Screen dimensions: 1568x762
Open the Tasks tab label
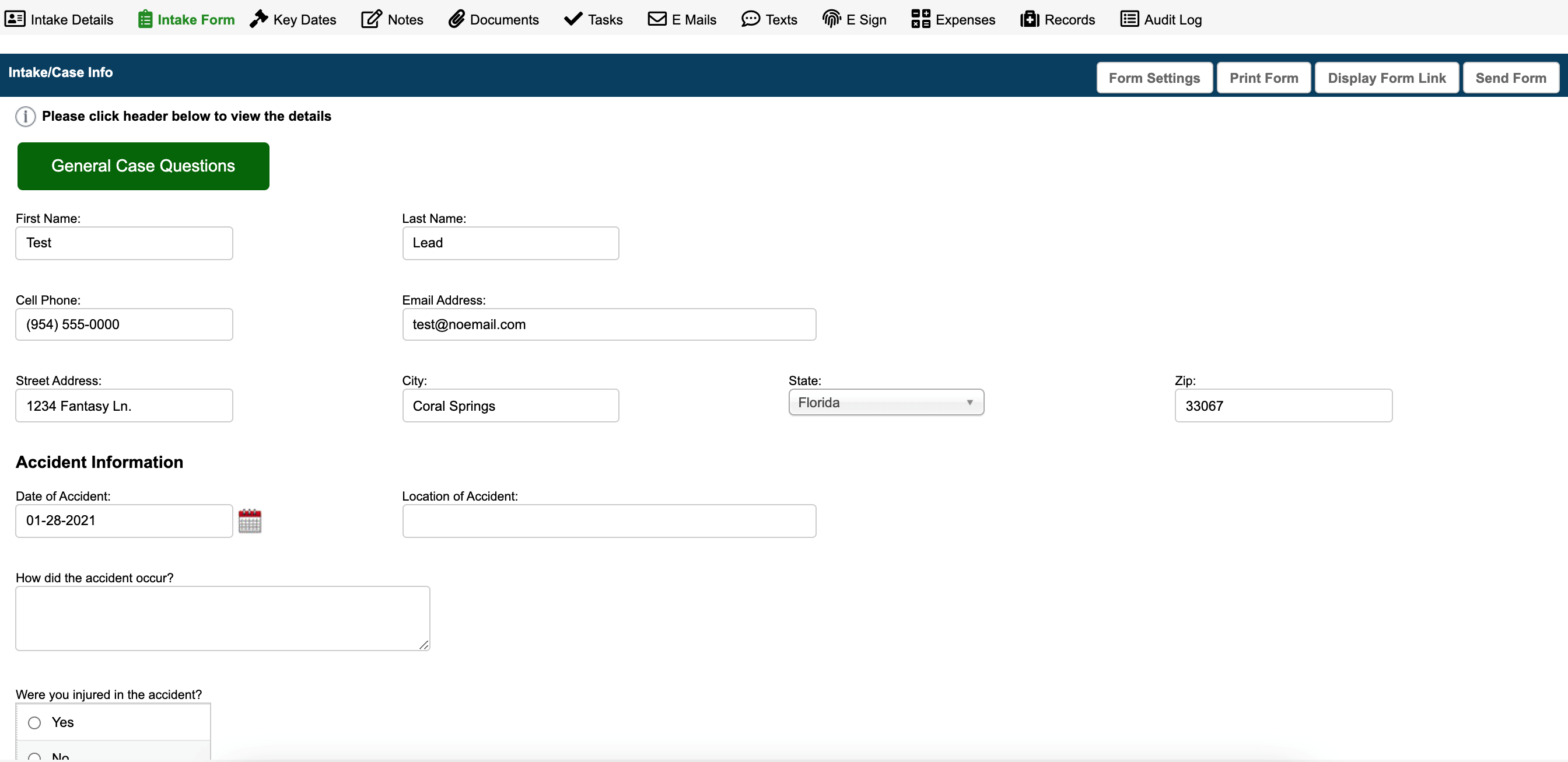pyautogui.click(x=605, y=19)
